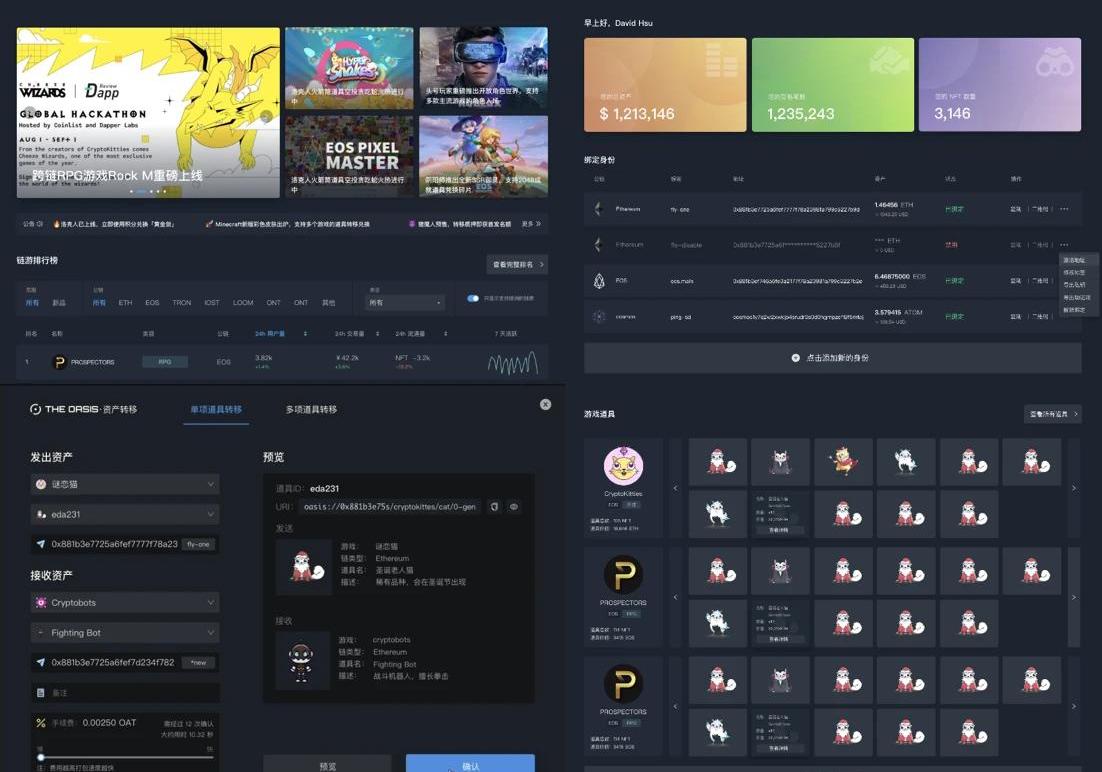
Task: Click the blue 确认 confirm button
Action: pos(470,764)
